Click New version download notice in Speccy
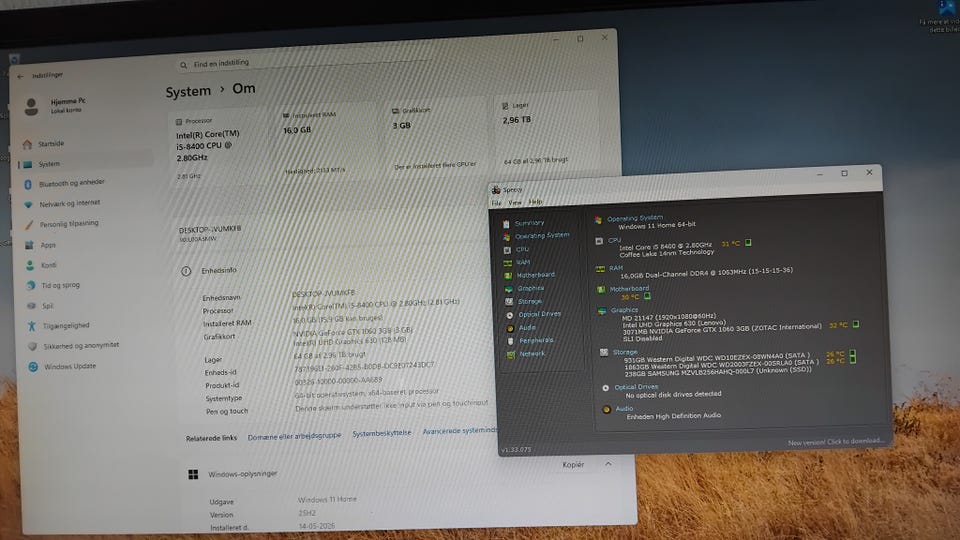The image size is (960, 540). click(836, 441)
